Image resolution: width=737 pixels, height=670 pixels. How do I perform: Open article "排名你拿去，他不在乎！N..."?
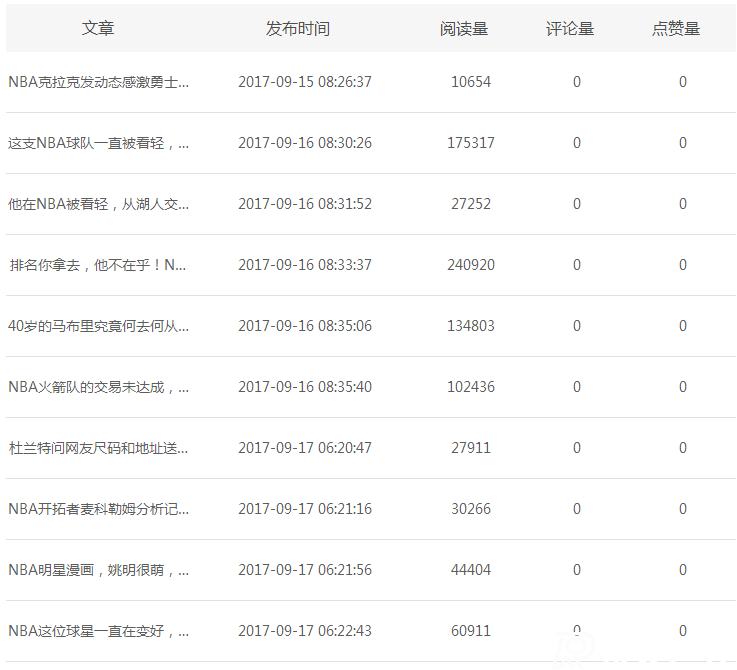(99, 265)
